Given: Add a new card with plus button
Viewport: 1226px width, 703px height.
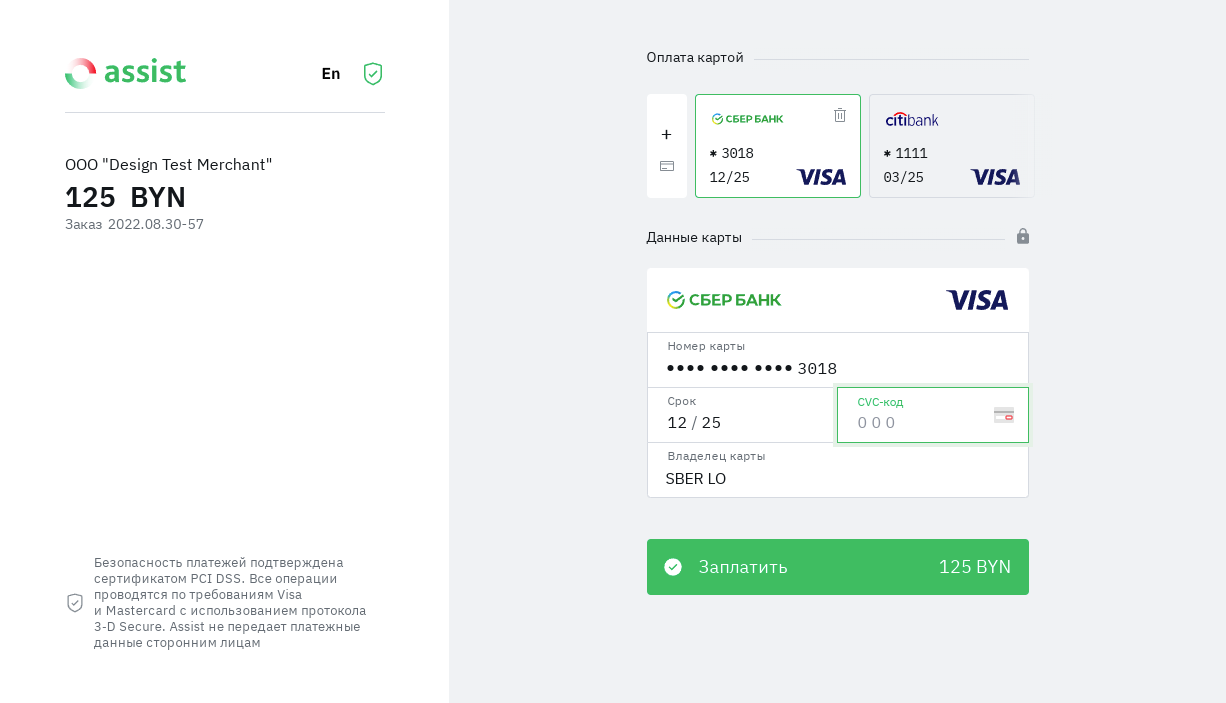Looking at the screenshot, I should 666,135.
